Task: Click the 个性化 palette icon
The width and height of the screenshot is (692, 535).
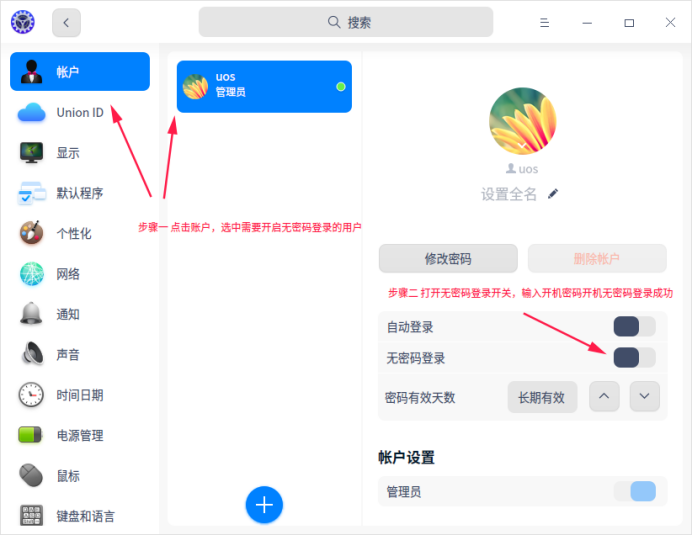Action: click(x=31, y=233)
